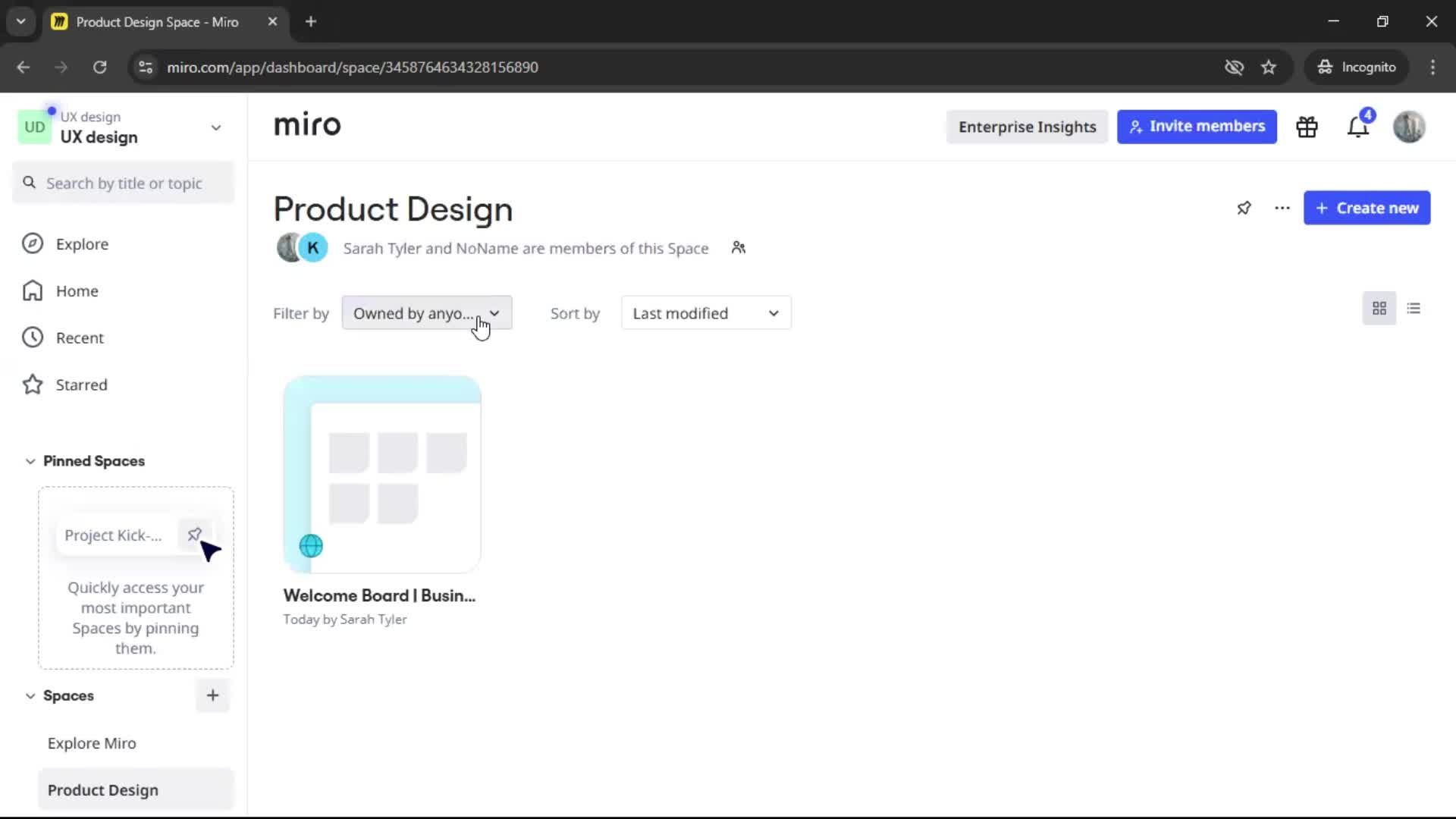This screenshot has height=819, width=1456.
Task: Open the board's globe sharing icon
Action: coord(311,546)
